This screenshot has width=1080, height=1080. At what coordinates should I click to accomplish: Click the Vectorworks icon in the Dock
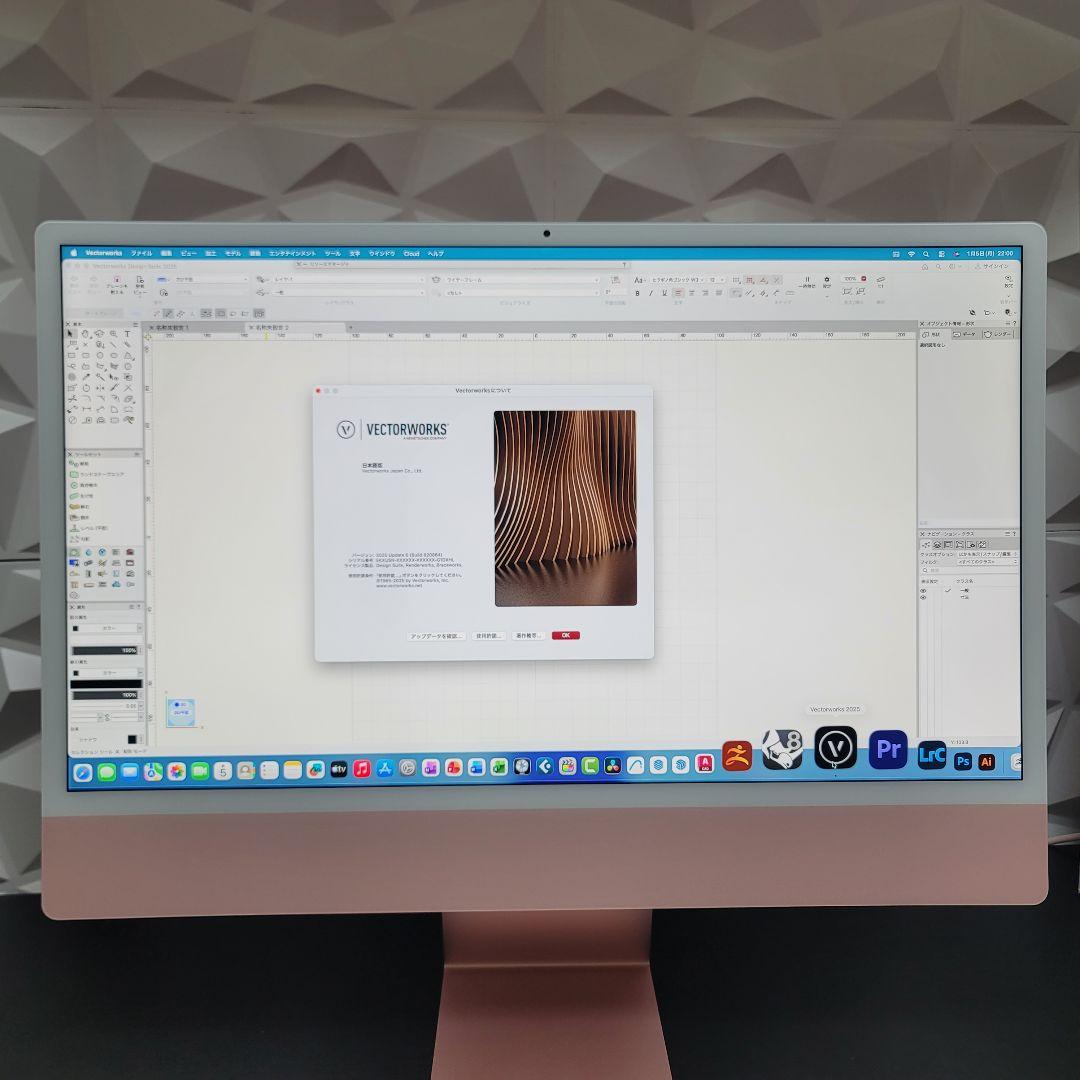[836, 750]
